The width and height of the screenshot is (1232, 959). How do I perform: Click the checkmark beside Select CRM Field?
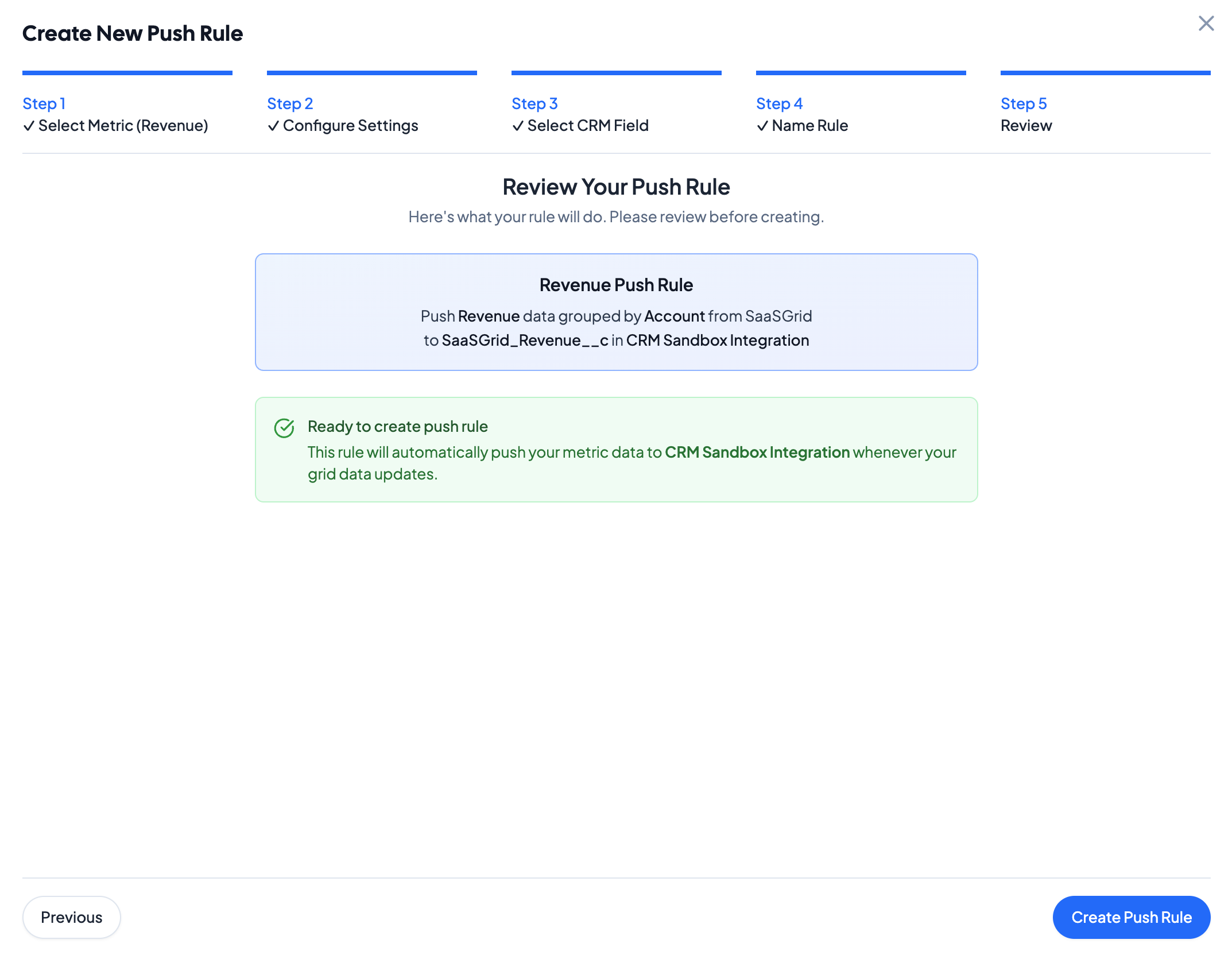518,126
